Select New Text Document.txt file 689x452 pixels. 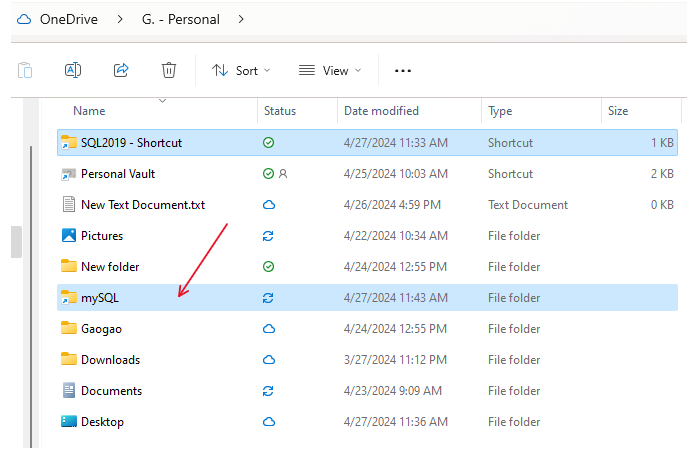coord(142,205)
